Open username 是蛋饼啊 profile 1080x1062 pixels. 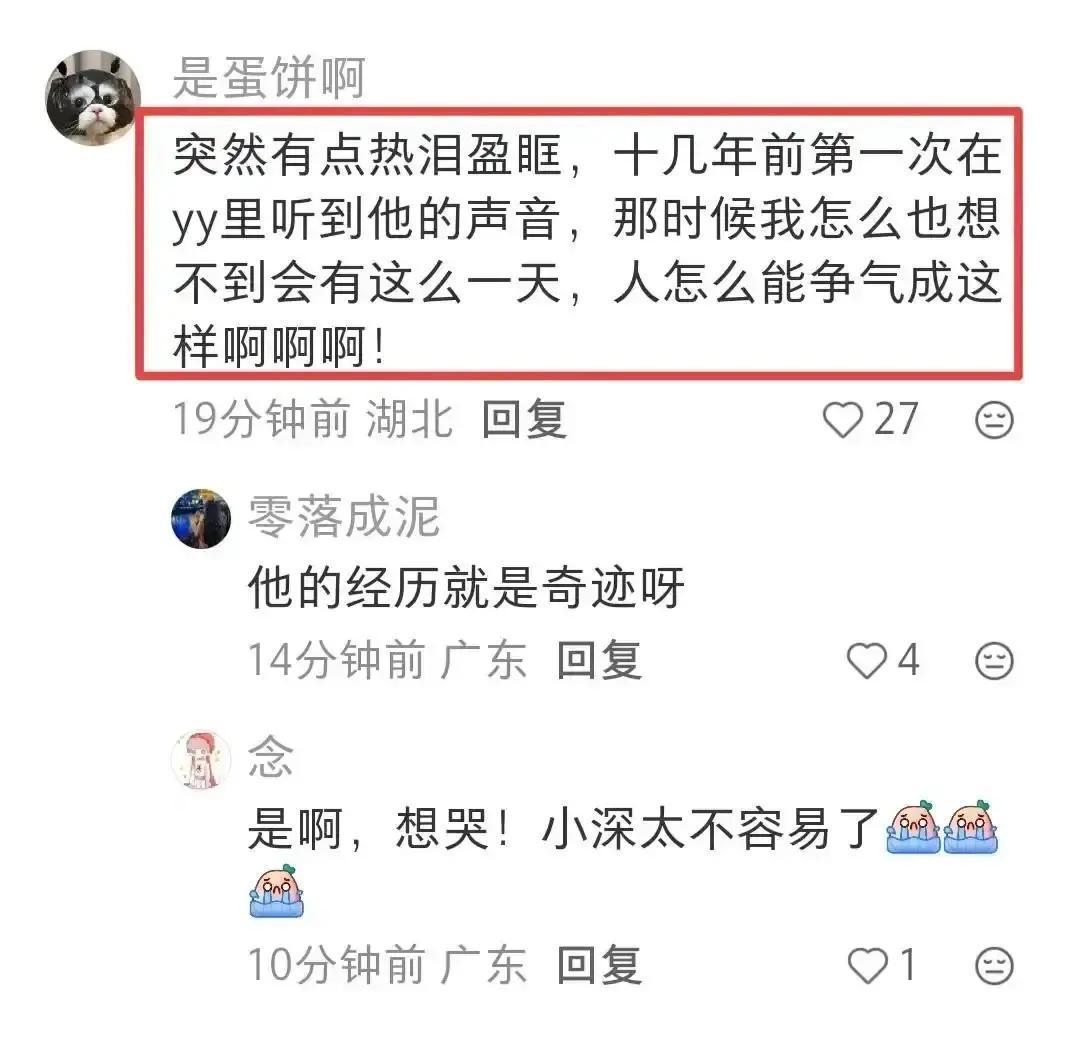click(269, 78)
